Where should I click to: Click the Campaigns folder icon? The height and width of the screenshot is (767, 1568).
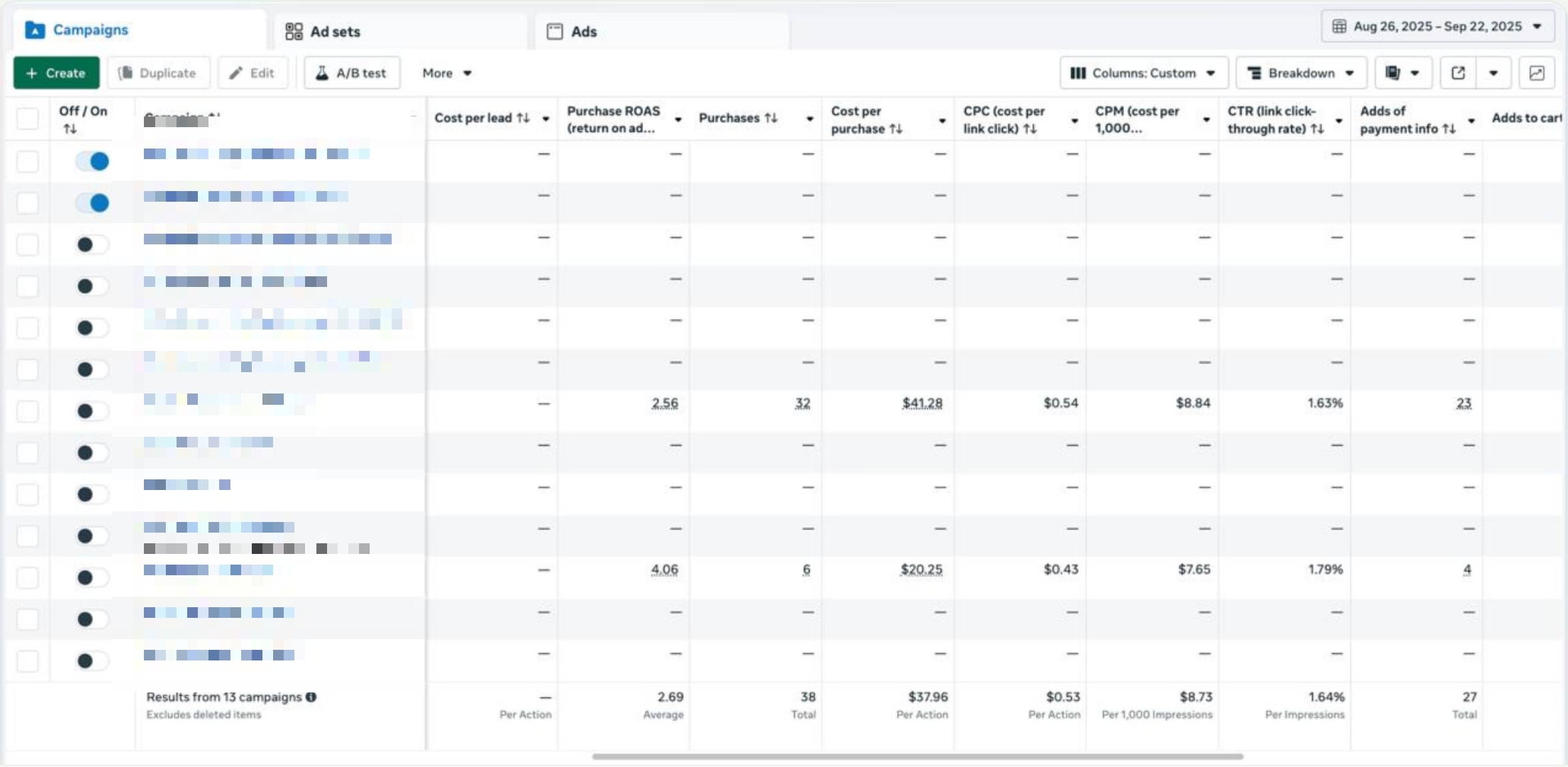point(35,30)
